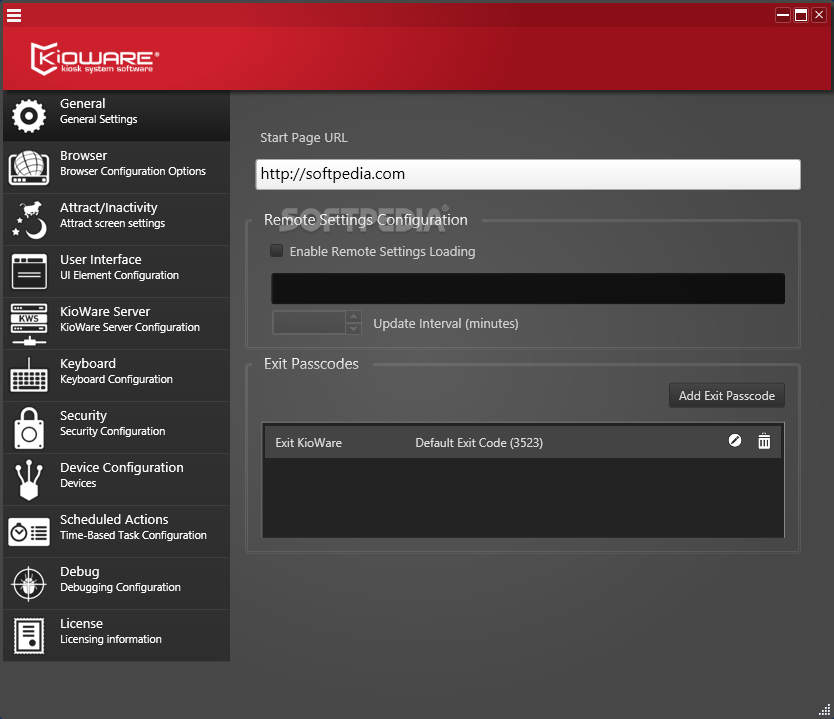The height and width of the screenshot is (719, 834).
Task: Open Scheduled Actions task configuration
Action: (x=116, y=532)
